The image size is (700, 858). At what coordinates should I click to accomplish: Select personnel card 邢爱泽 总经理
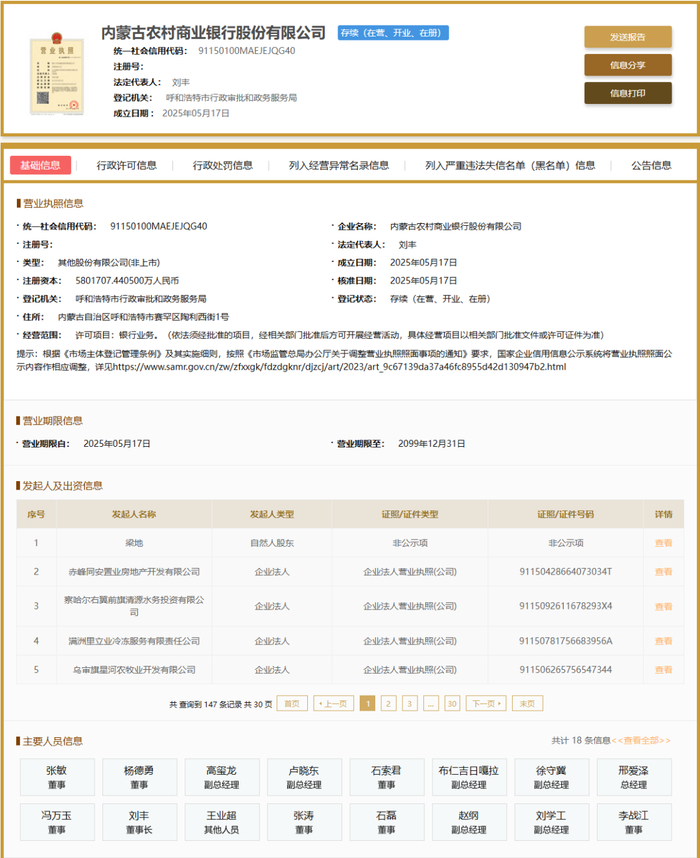634,777
